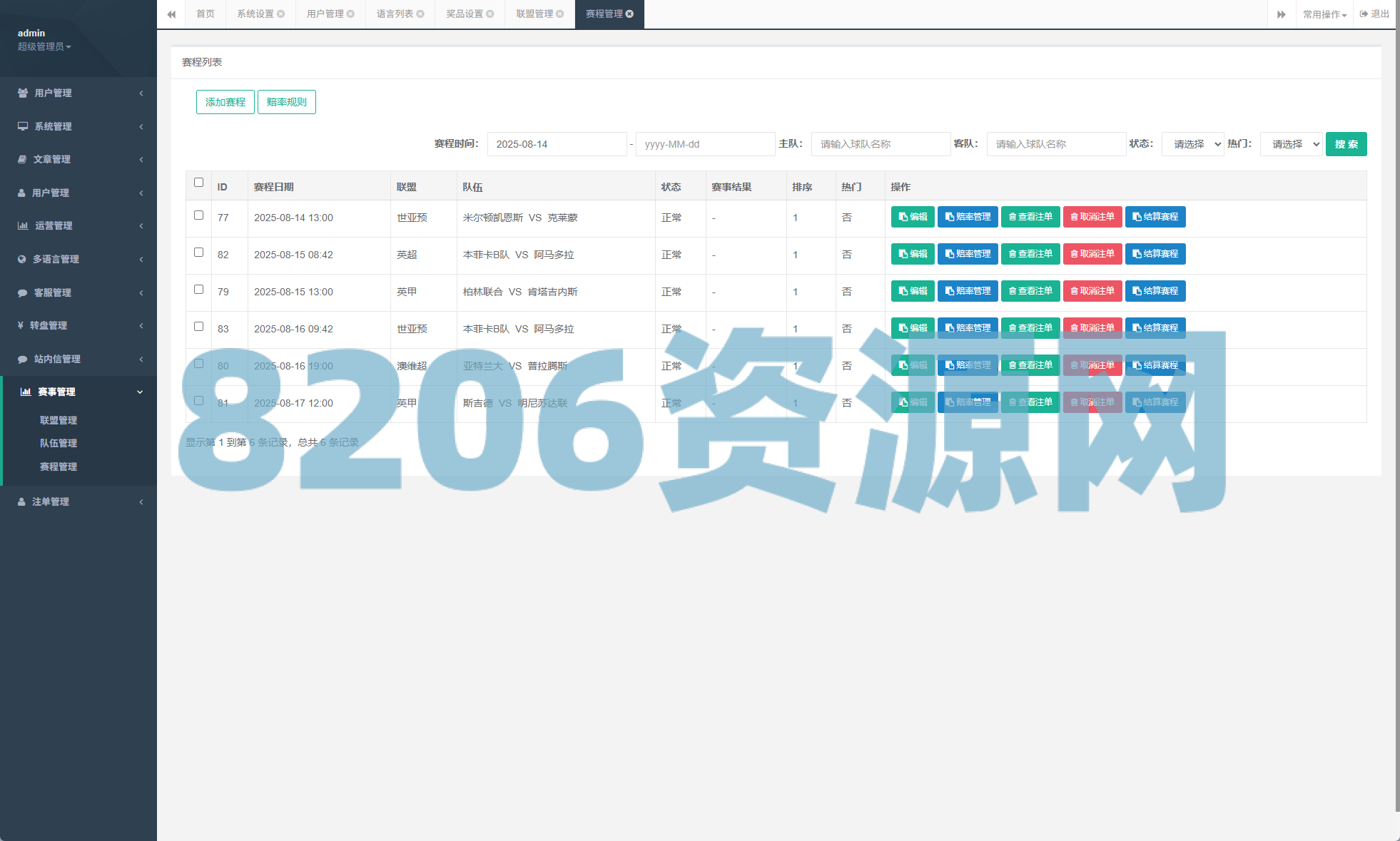Viewport: 1400px width, 841px height.
Task: Open 赔率管理 for match ID 82
Action: [968, 254]
